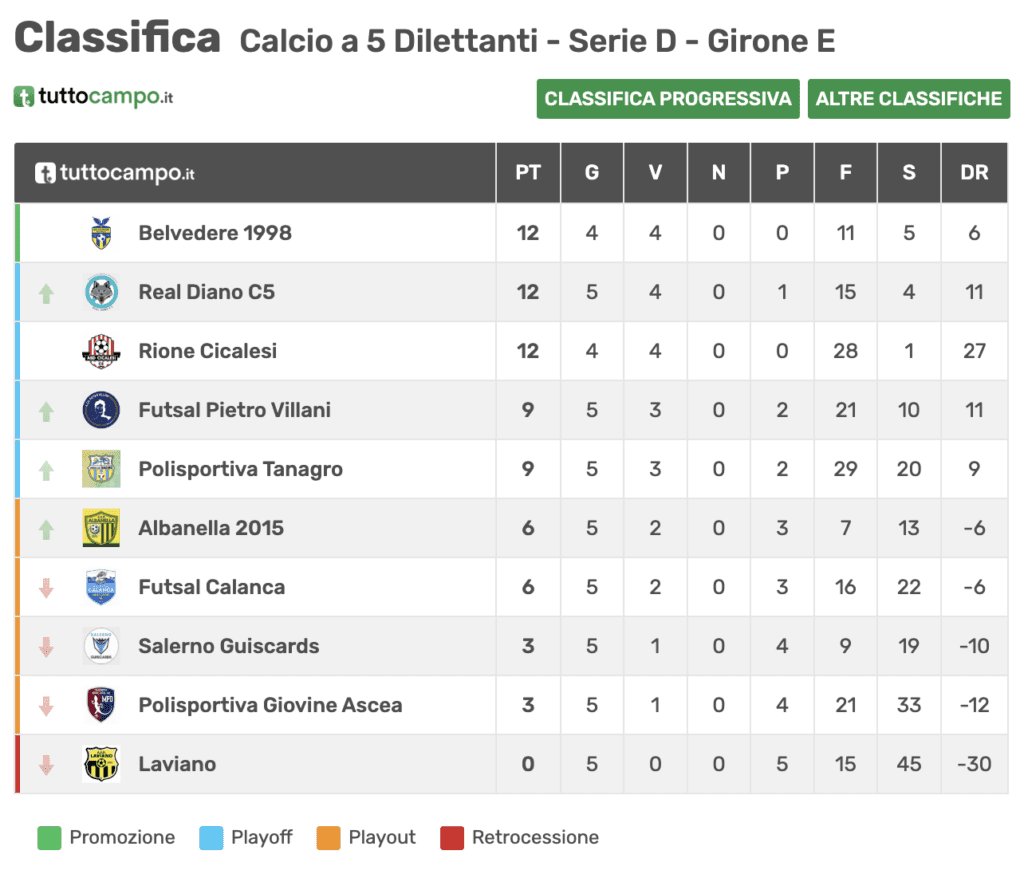Viewport: 1024px width, 874px height.
Task: Click the Polisportiva Giovine Ascea crest
Action: pos(101,705)
